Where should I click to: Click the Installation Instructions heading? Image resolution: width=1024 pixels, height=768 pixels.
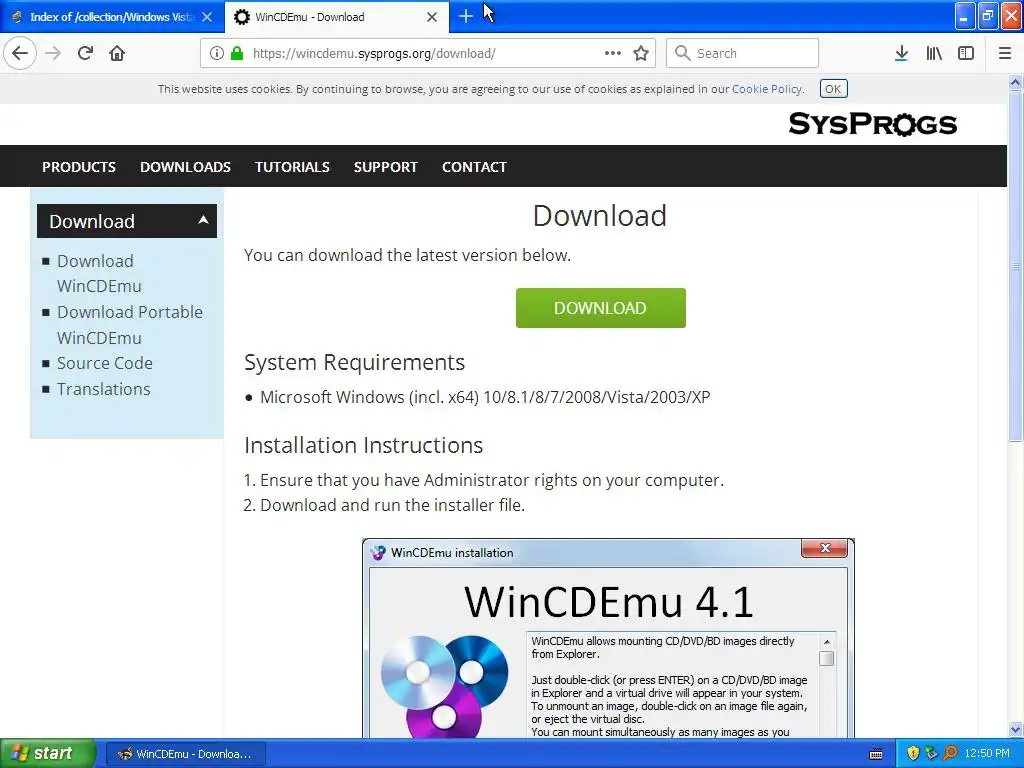pyautogui.click(x=364, y=445)
